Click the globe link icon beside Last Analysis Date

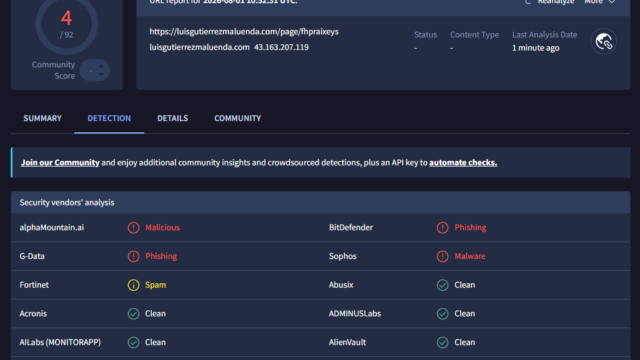[604, 41]
